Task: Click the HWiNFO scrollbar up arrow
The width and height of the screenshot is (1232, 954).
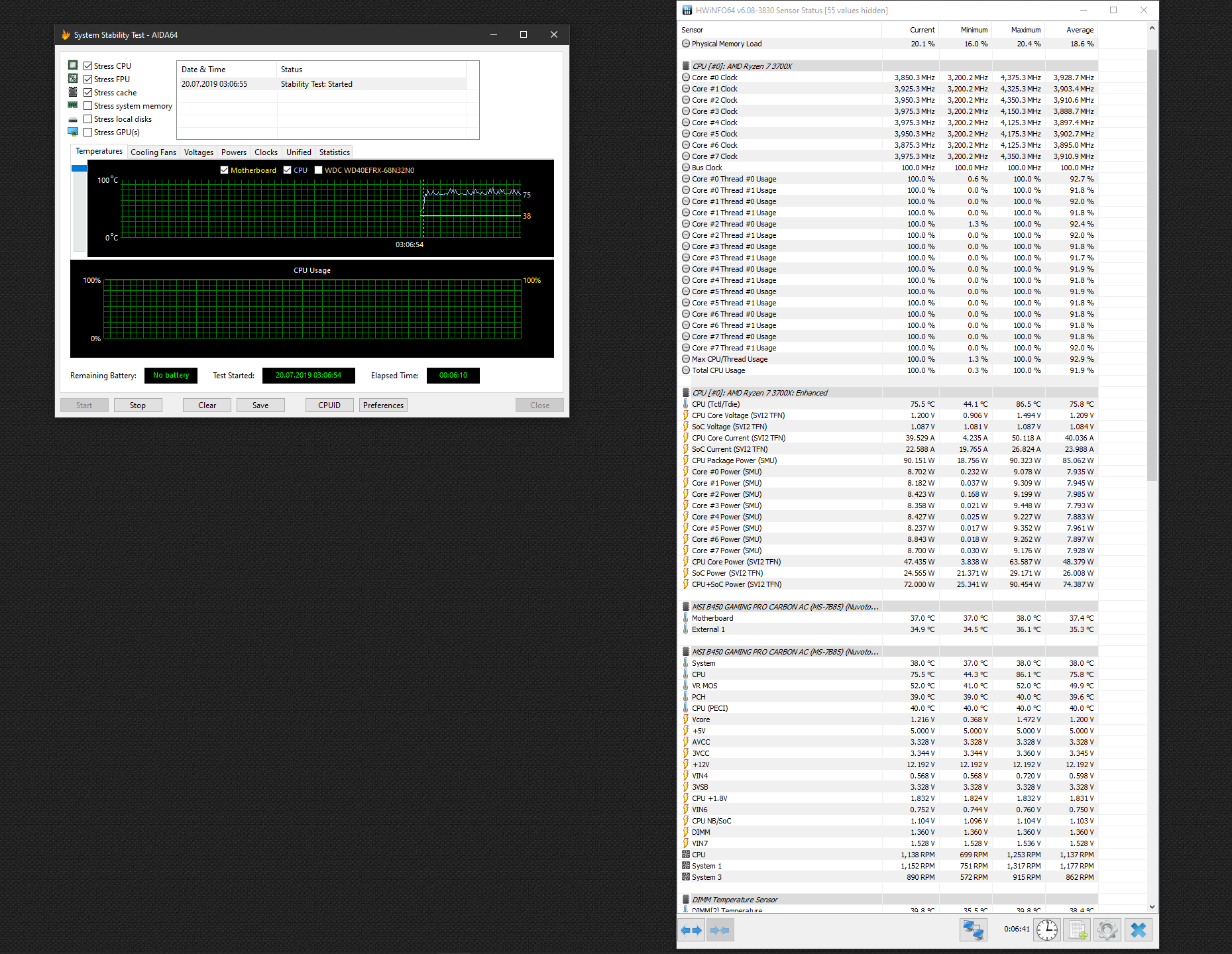Action: point(1152,28)
